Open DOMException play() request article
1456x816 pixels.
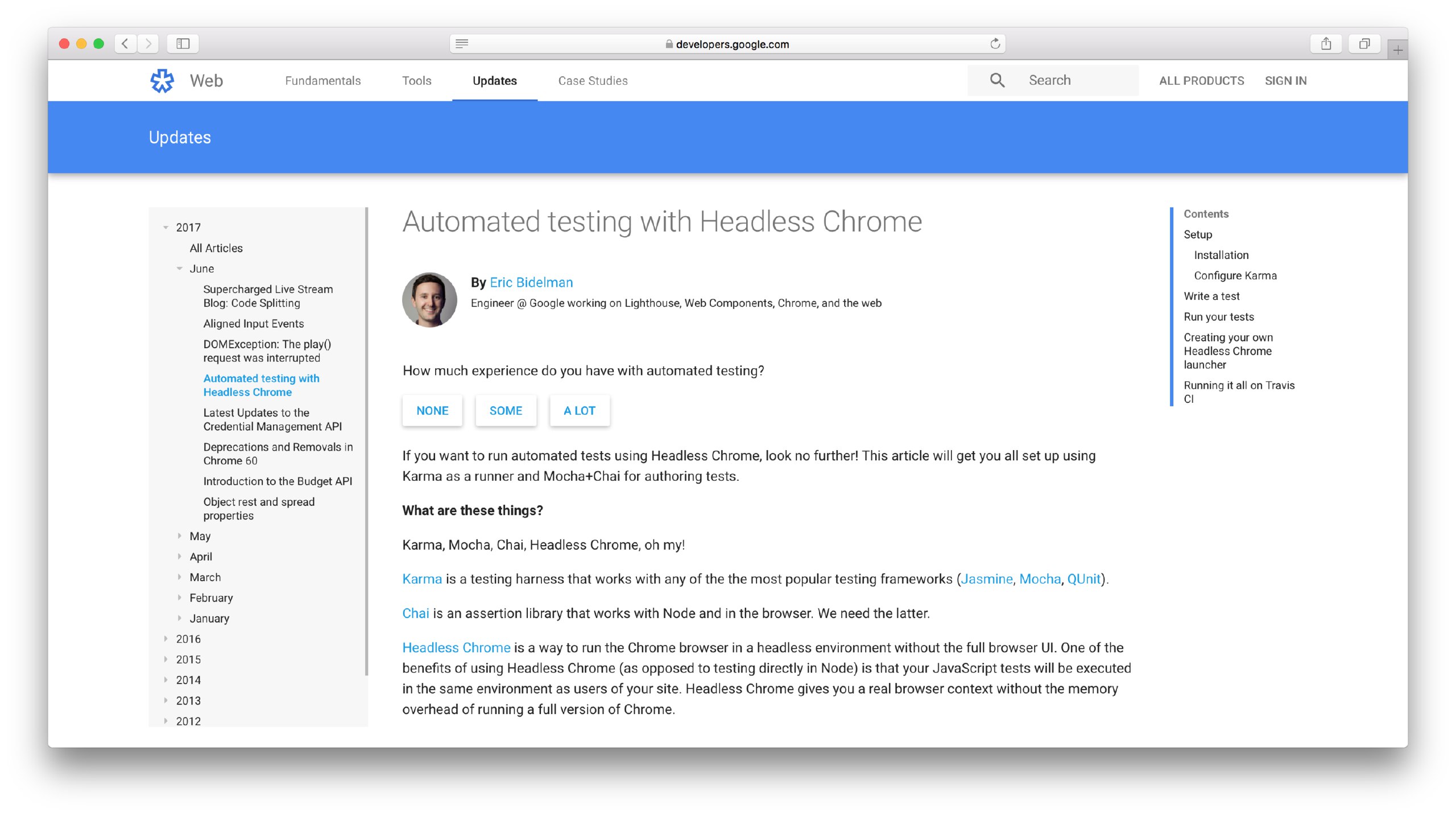point(267,351)
